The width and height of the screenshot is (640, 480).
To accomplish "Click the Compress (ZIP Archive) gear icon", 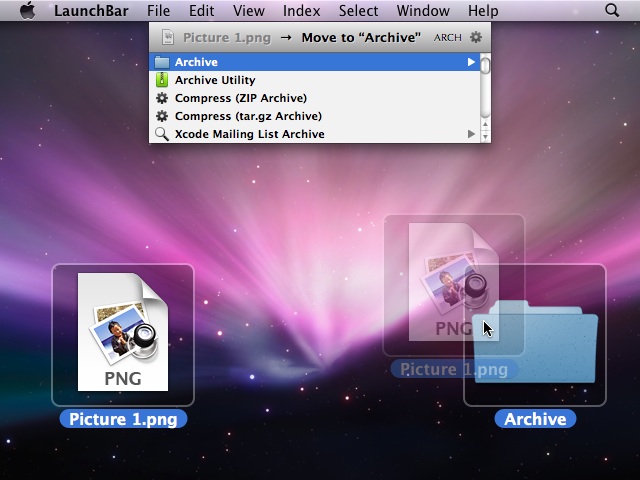I will click(x=162, y=98).
